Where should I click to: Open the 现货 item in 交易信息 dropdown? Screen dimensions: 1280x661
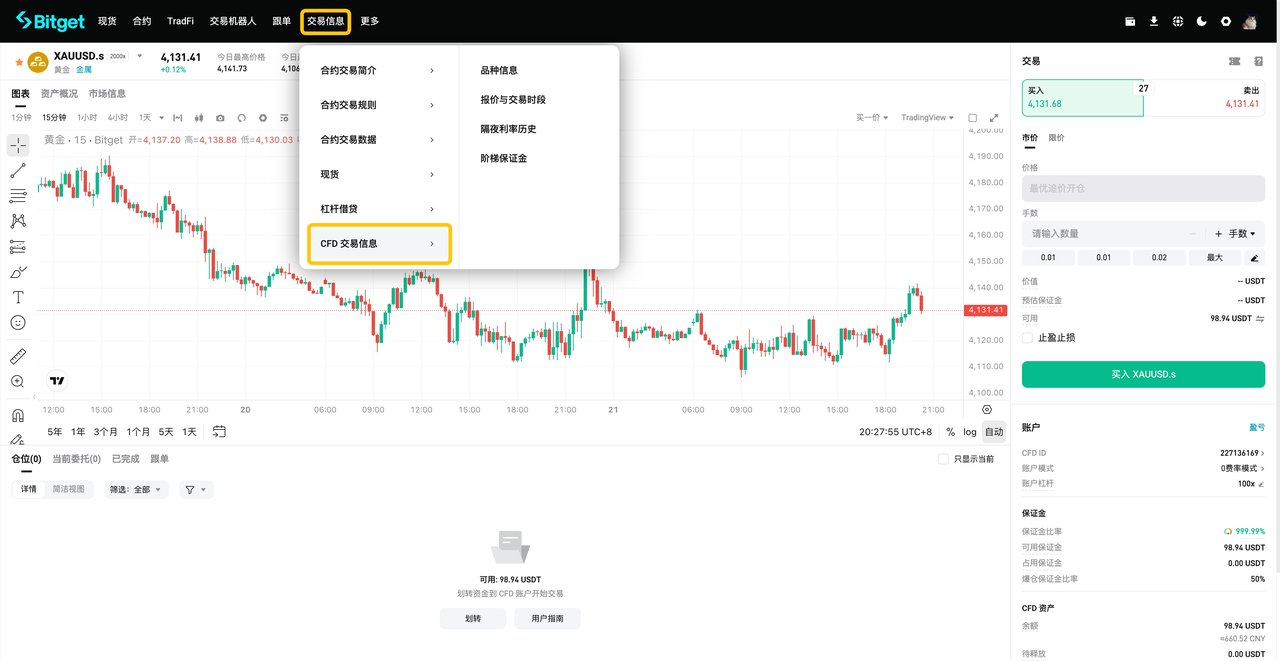click(x=378, y=175)
